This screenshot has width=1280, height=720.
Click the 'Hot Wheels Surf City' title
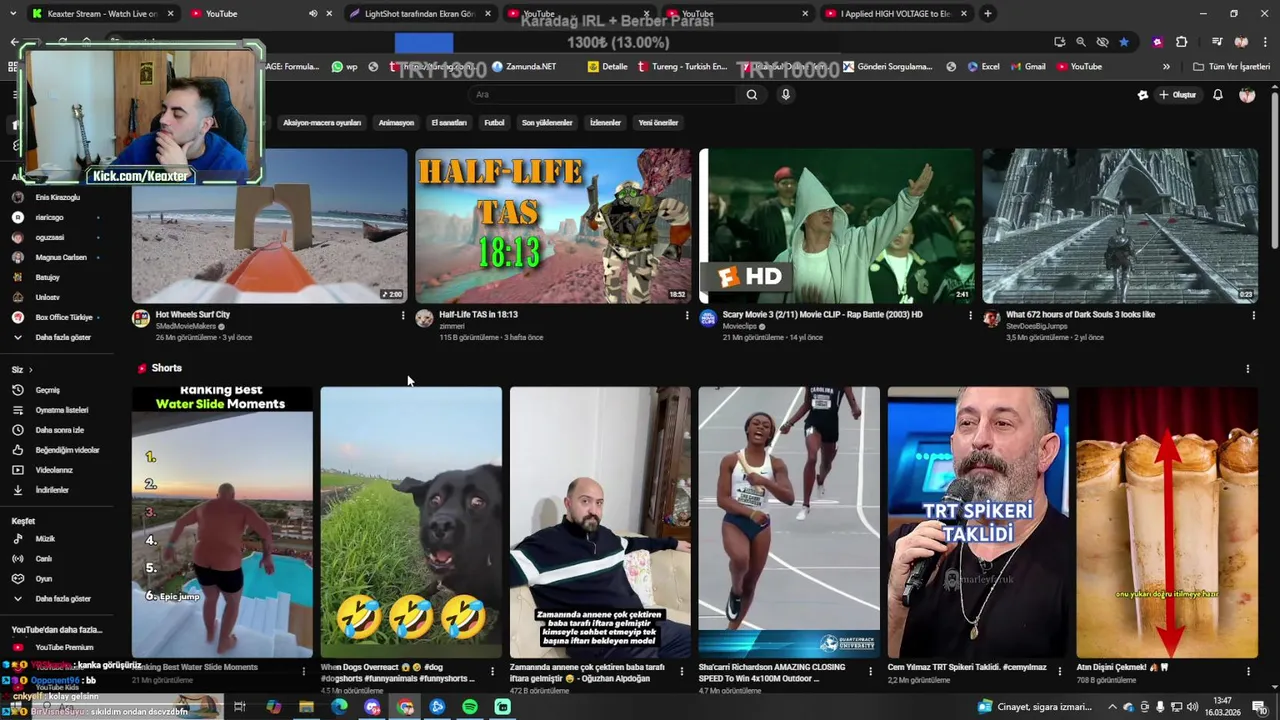[192, 314]
